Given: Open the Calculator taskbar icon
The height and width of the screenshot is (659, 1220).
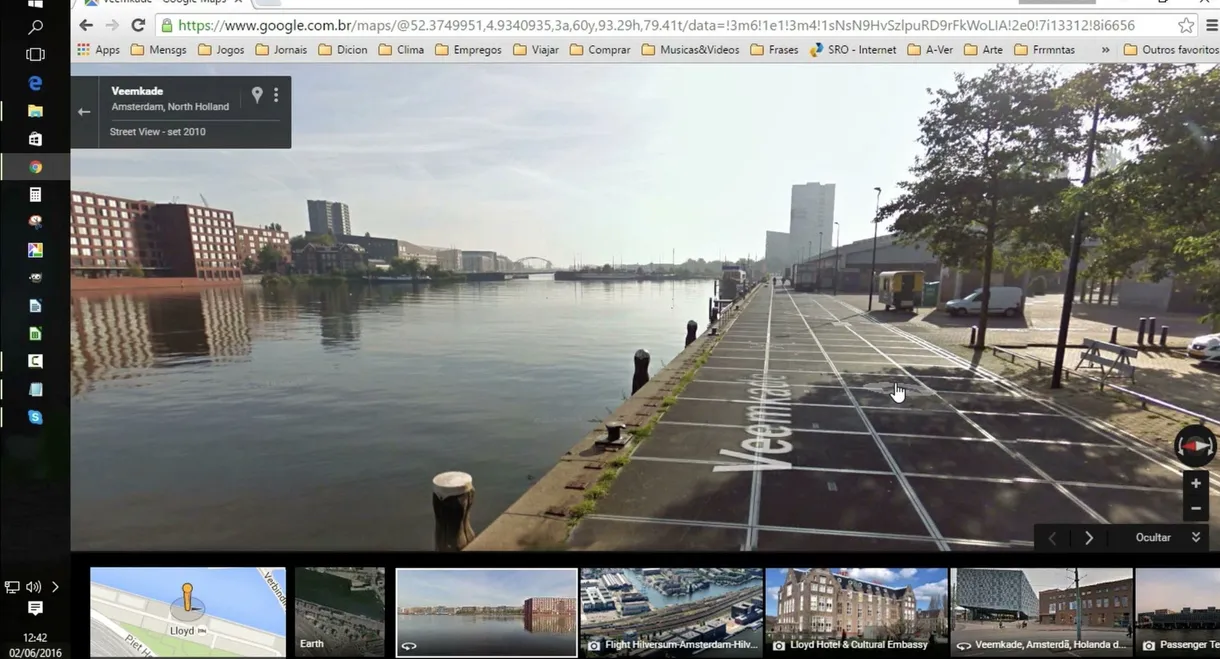Looking at the screenshot, I should [x=35, y=195].
